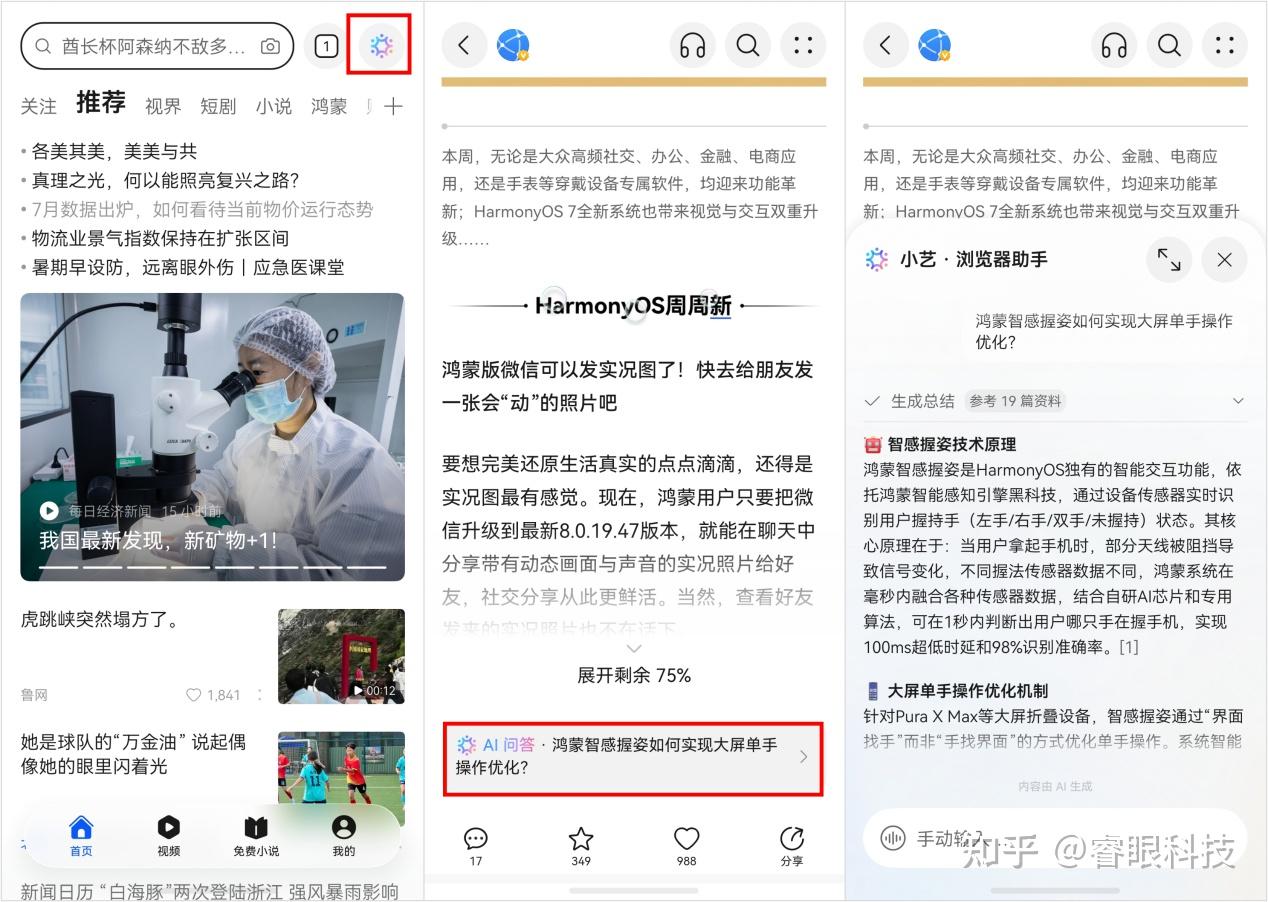
Task: Launch the Xiaoyi AI assistant icon on home screen
Action: (x=381, y=46)
